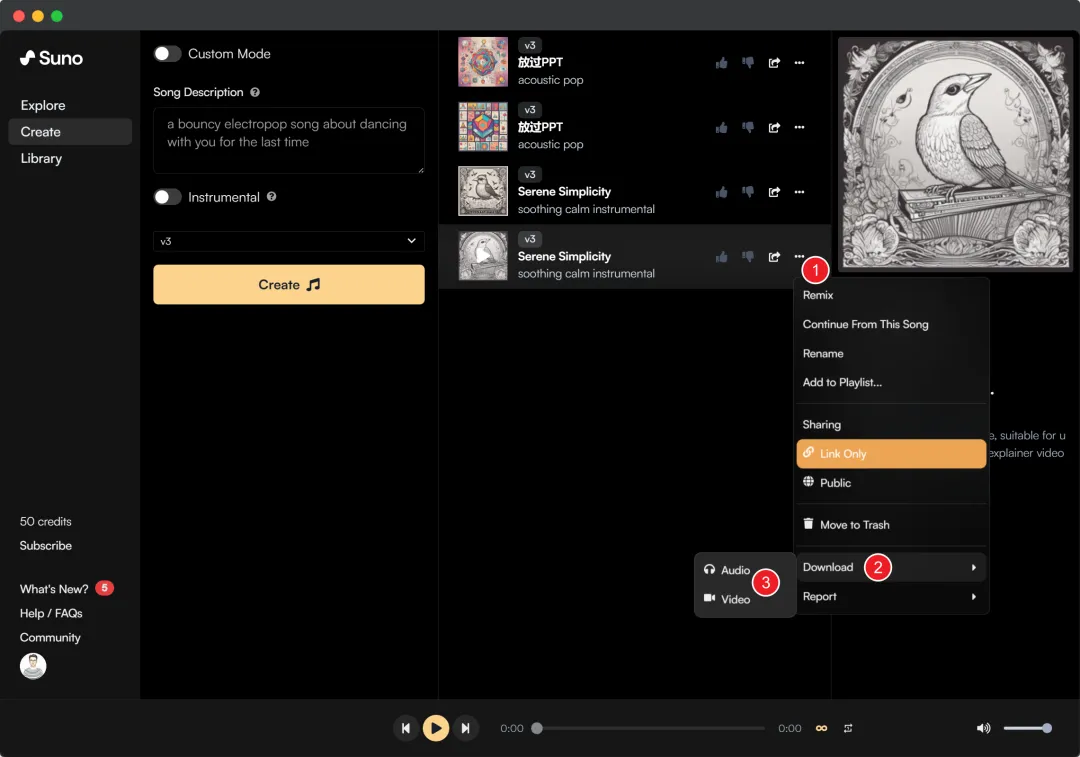The image size is (1080, 757).
Task: Share the first Serene Simplicity song
Action: tap(774, 192)
